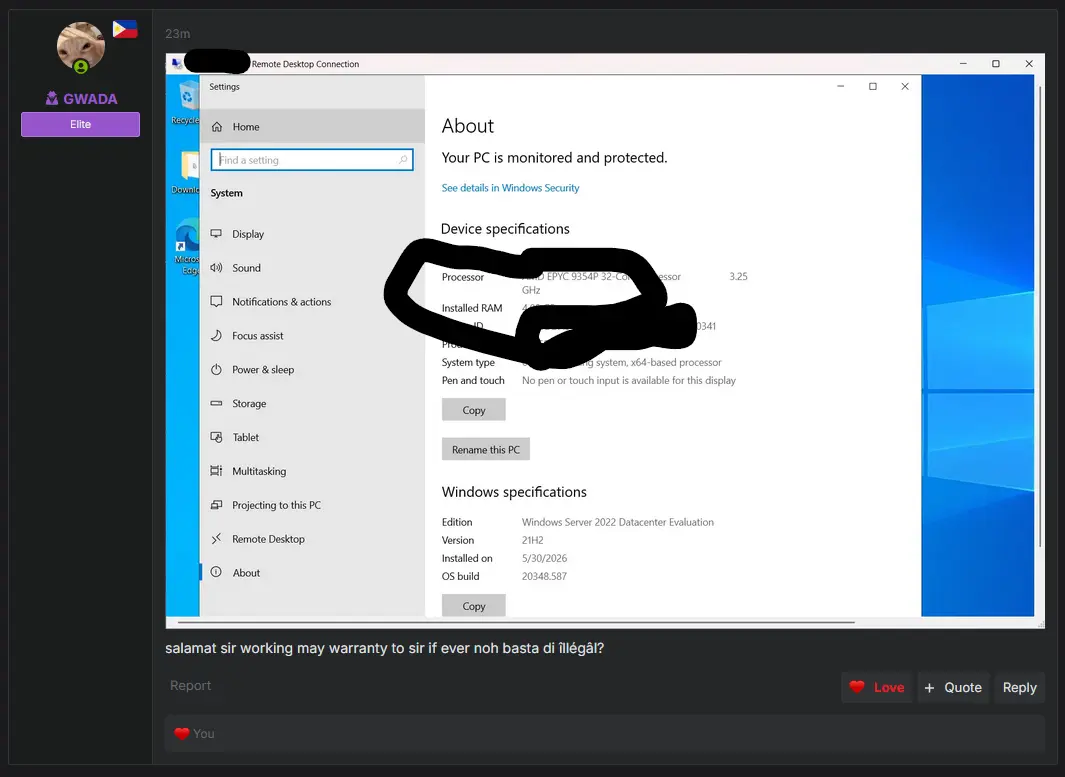Maximize the Settings window

coord(873,86)
